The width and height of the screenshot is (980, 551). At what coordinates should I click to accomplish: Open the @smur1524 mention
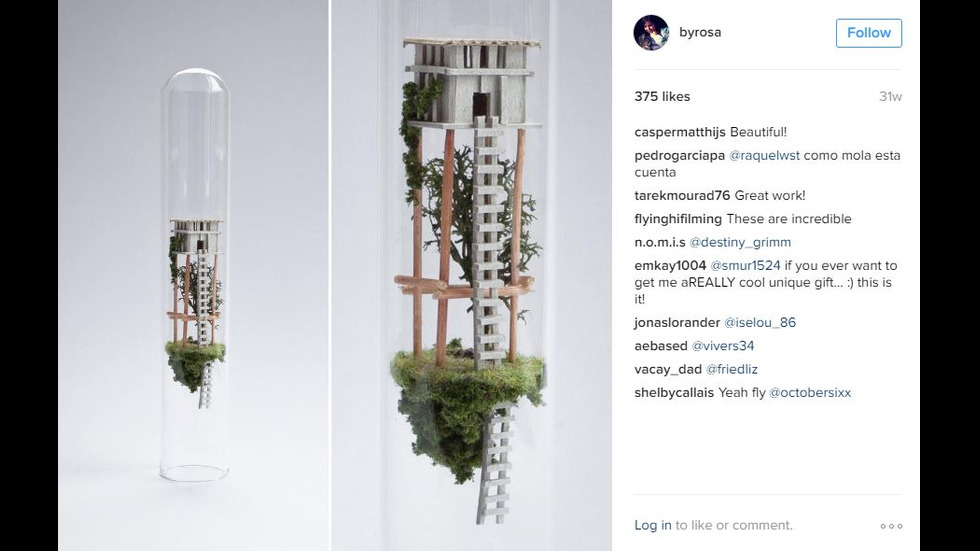coord(745,266)
